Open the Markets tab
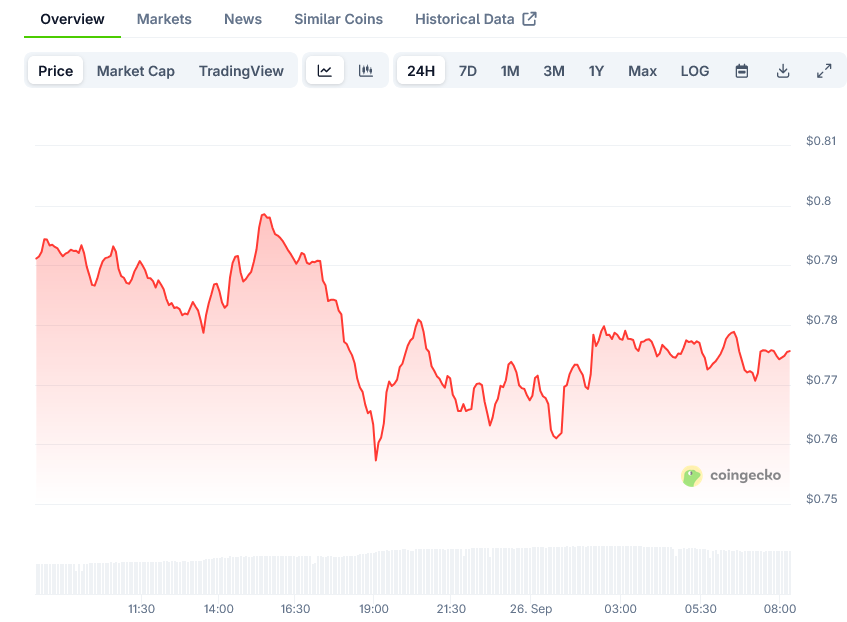Image resolution: width=847 pixels, height=622 pixels. point(164,19)
